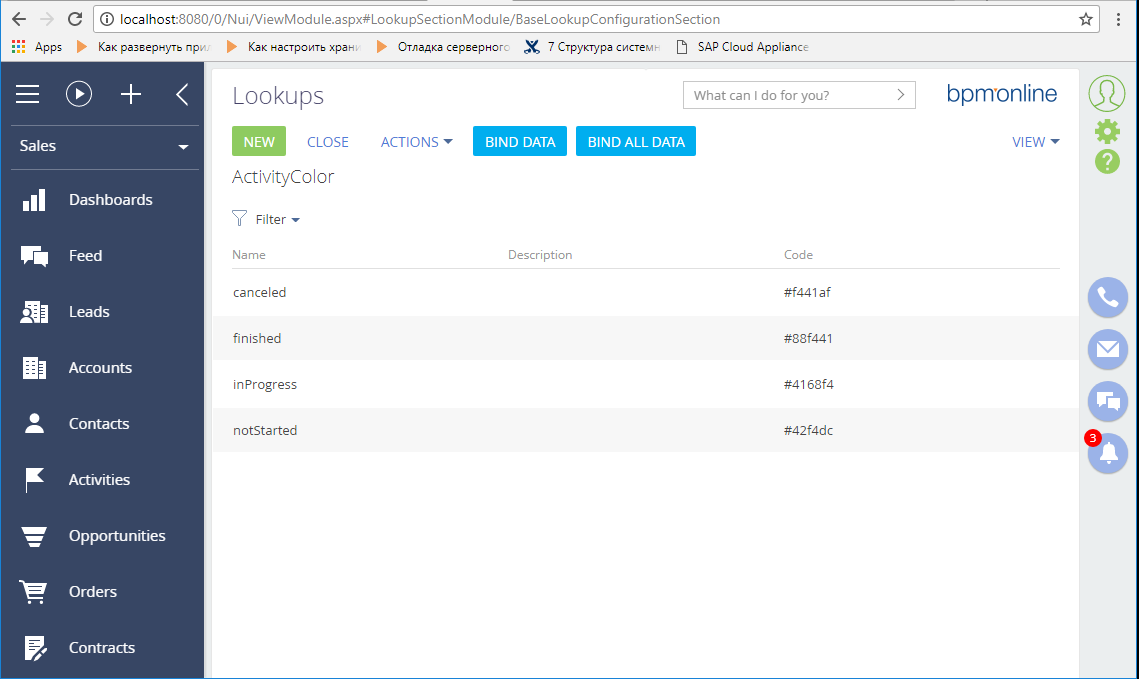The height and width of the screenshot is (679, 1139).
Task: Click the Contracts document icon
Action: click(35, 648)
